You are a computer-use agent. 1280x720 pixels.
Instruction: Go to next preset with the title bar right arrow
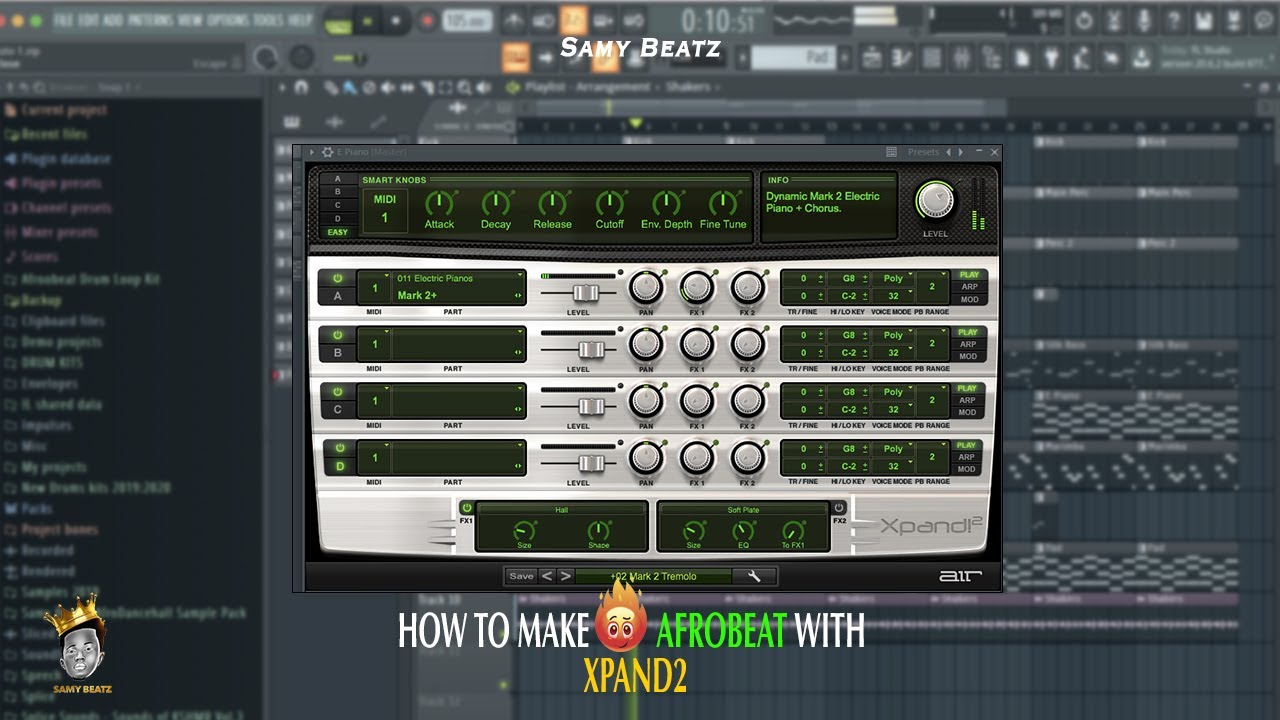(962, 152)
